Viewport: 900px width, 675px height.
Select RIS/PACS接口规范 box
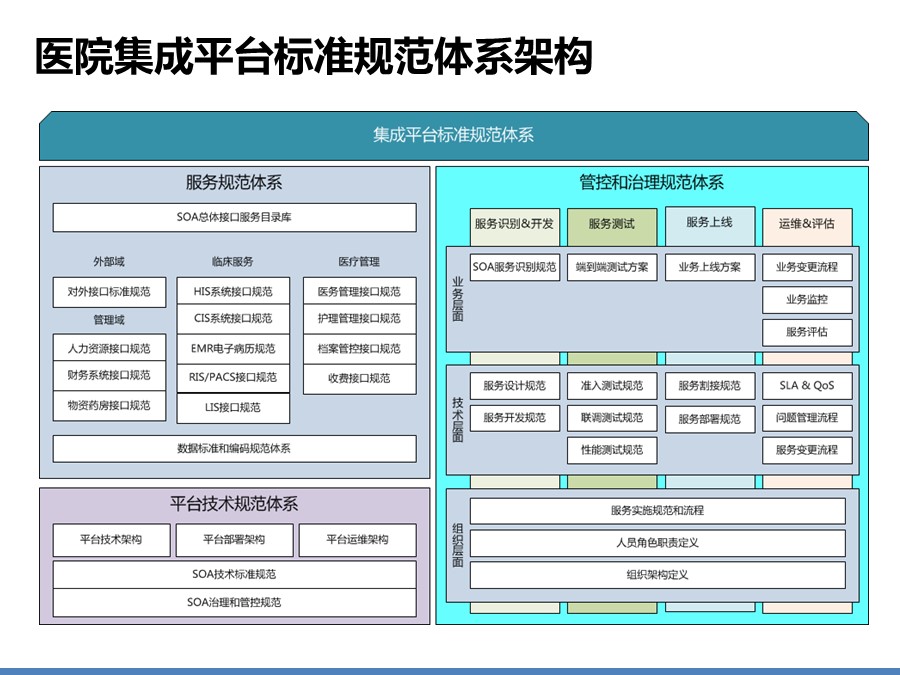pos(233,378)
